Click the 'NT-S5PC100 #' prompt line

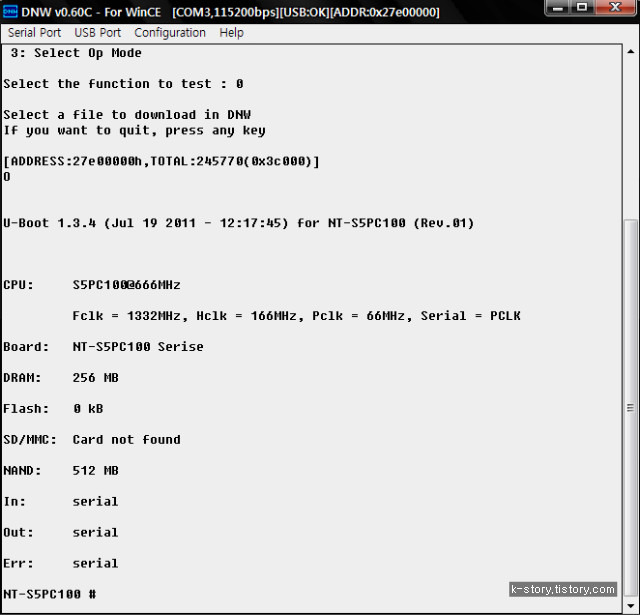(x=50, y=594)
